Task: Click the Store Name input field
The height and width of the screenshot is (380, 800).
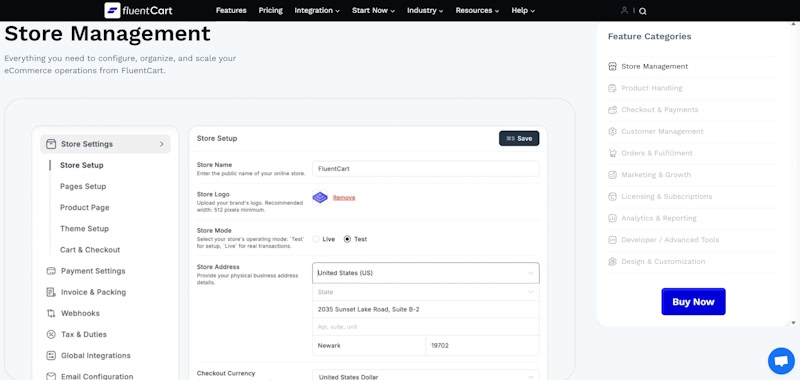Action: click(426, 169)
